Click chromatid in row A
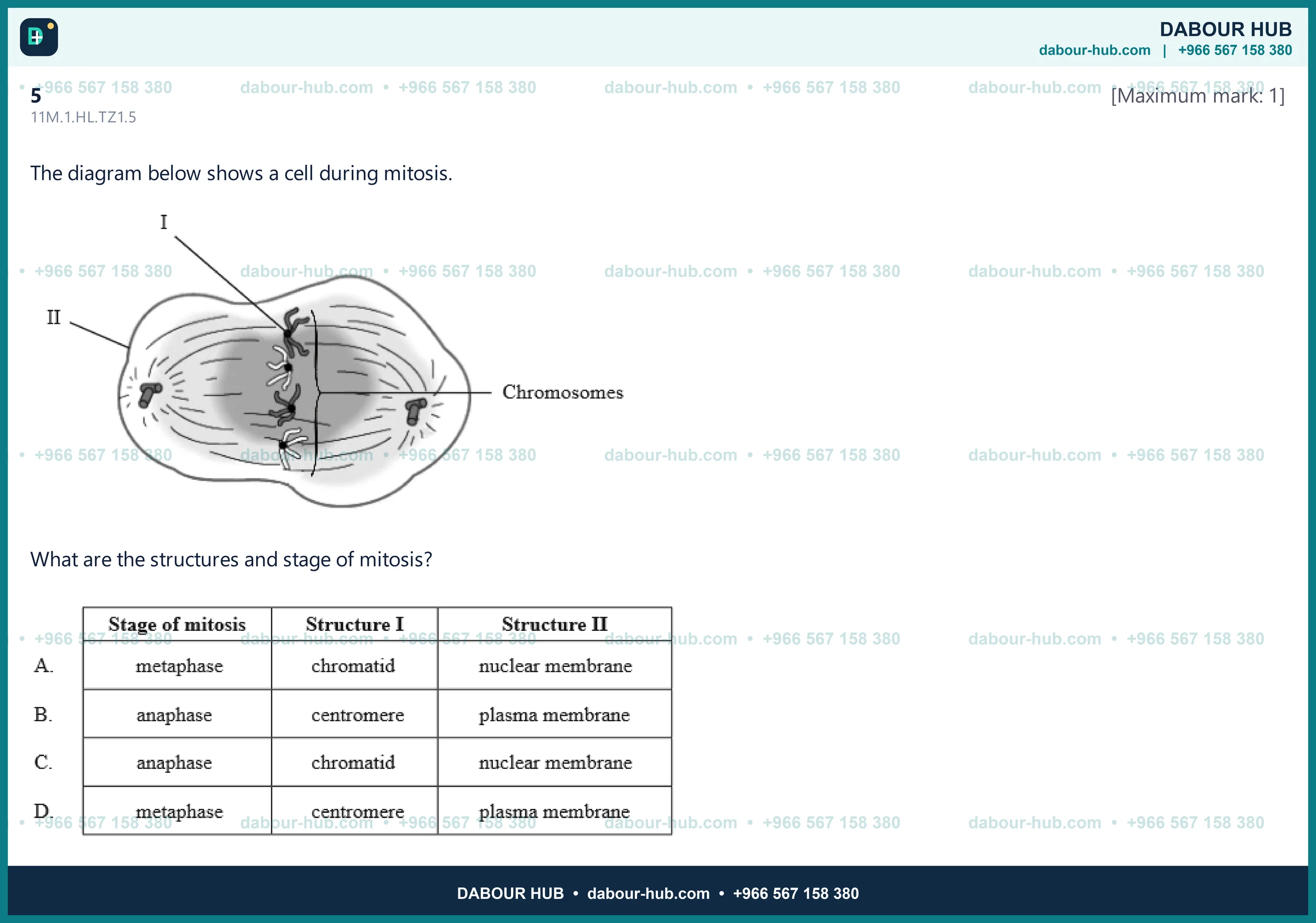This screenshot has height=923, width=1316. click(353, 666)
